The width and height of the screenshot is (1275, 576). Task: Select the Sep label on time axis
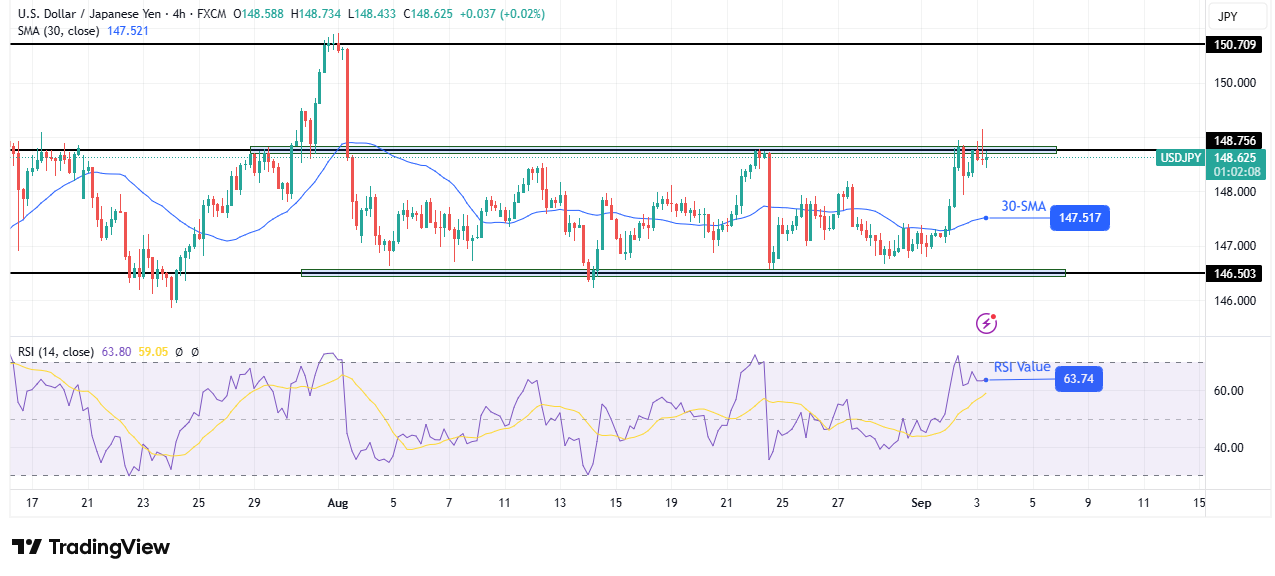click(x=921, y=503)
